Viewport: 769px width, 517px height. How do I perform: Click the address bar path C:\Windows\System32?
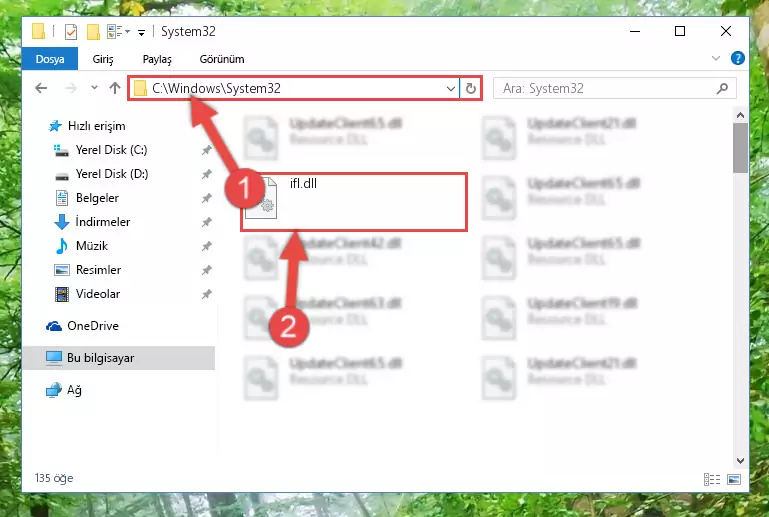point(216,88)
